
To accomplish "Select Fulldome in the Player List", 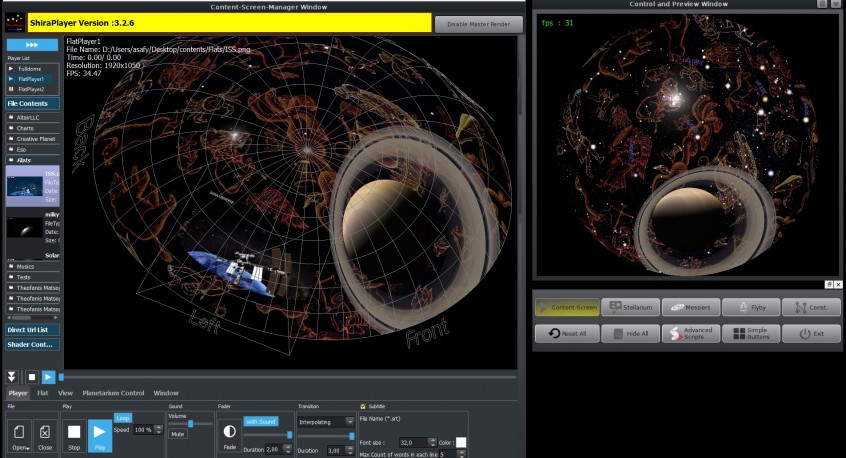I will 32,69.
